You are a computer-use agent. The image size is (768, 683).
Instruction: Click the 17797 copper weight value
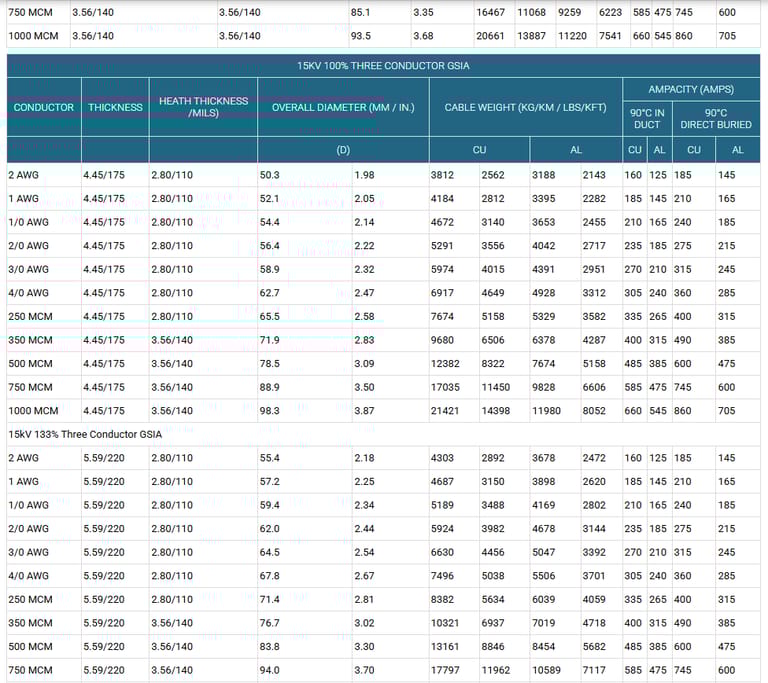446,670
